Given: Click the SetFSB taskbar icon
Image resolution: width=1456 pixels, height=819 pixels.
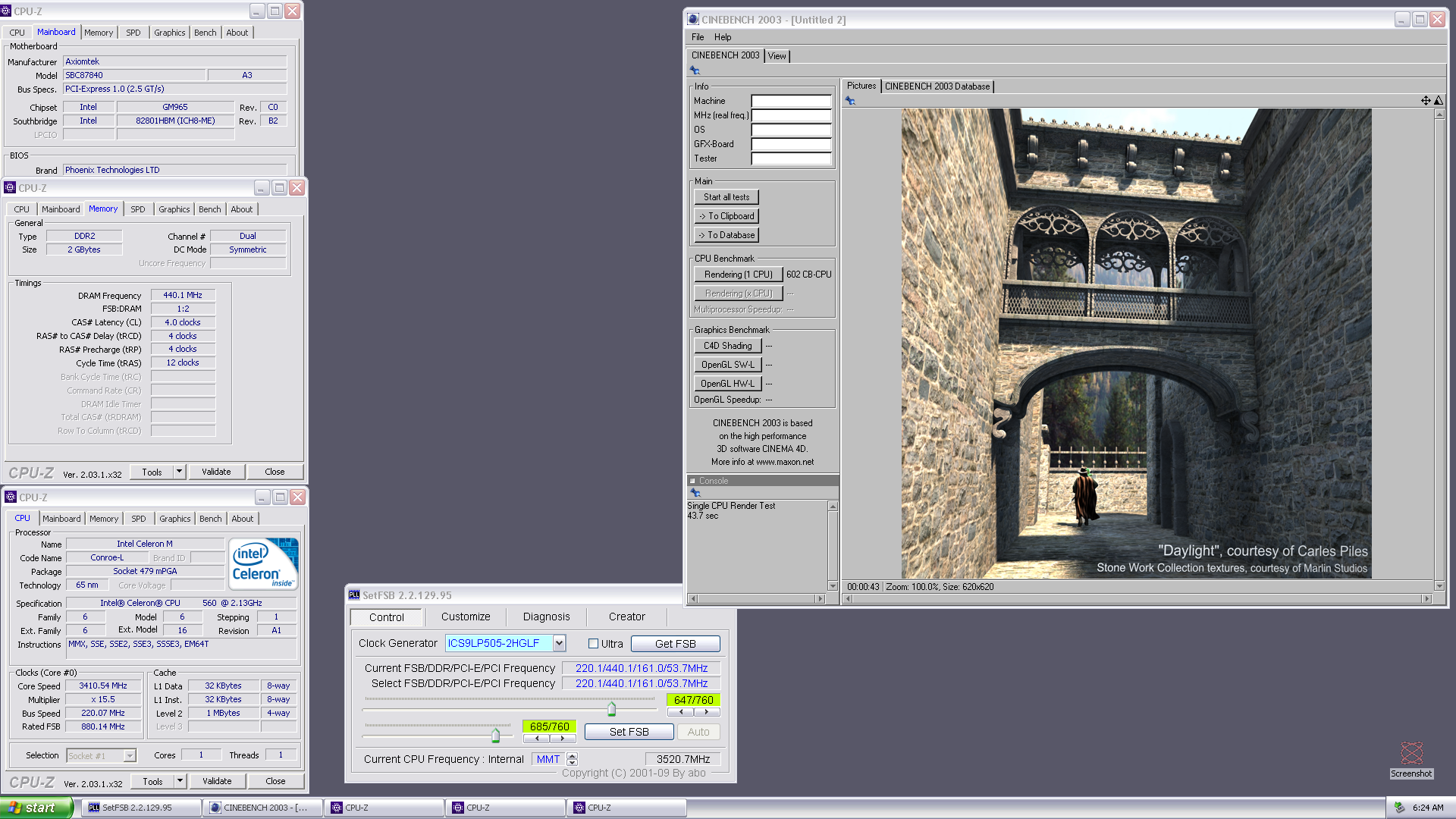Looking at the screenshot, I should click(94, 808).
